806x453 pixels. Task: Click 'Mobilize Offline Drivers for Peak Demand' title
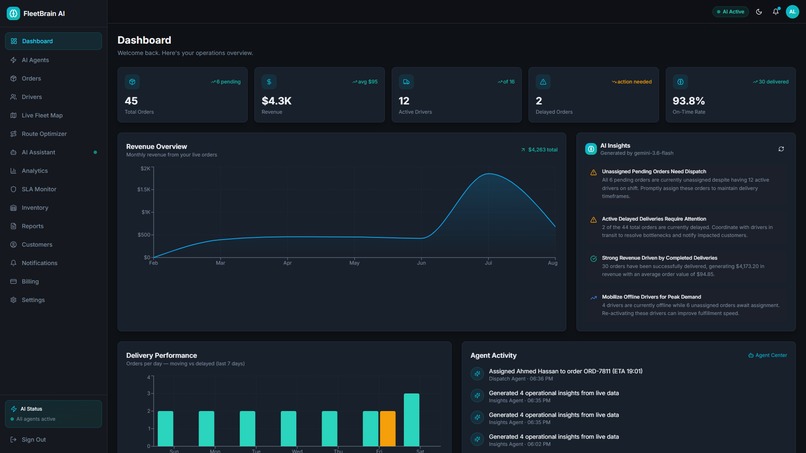[651, 297]
